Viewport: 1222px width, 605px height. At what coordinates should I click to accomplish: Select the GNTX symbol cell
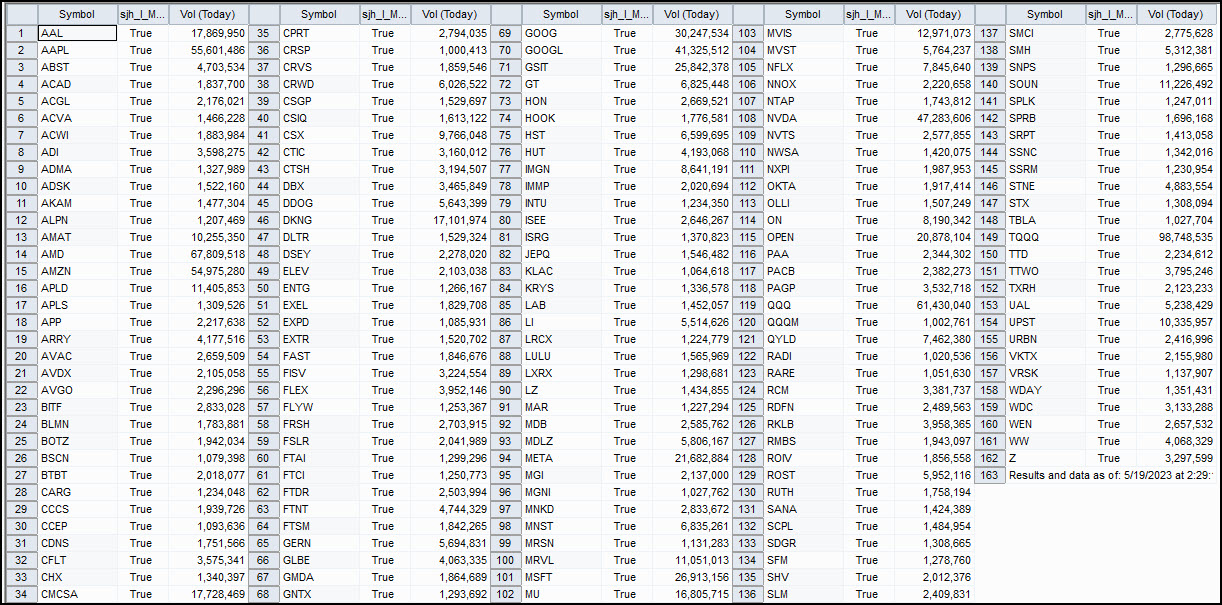[x=319, y=594]
